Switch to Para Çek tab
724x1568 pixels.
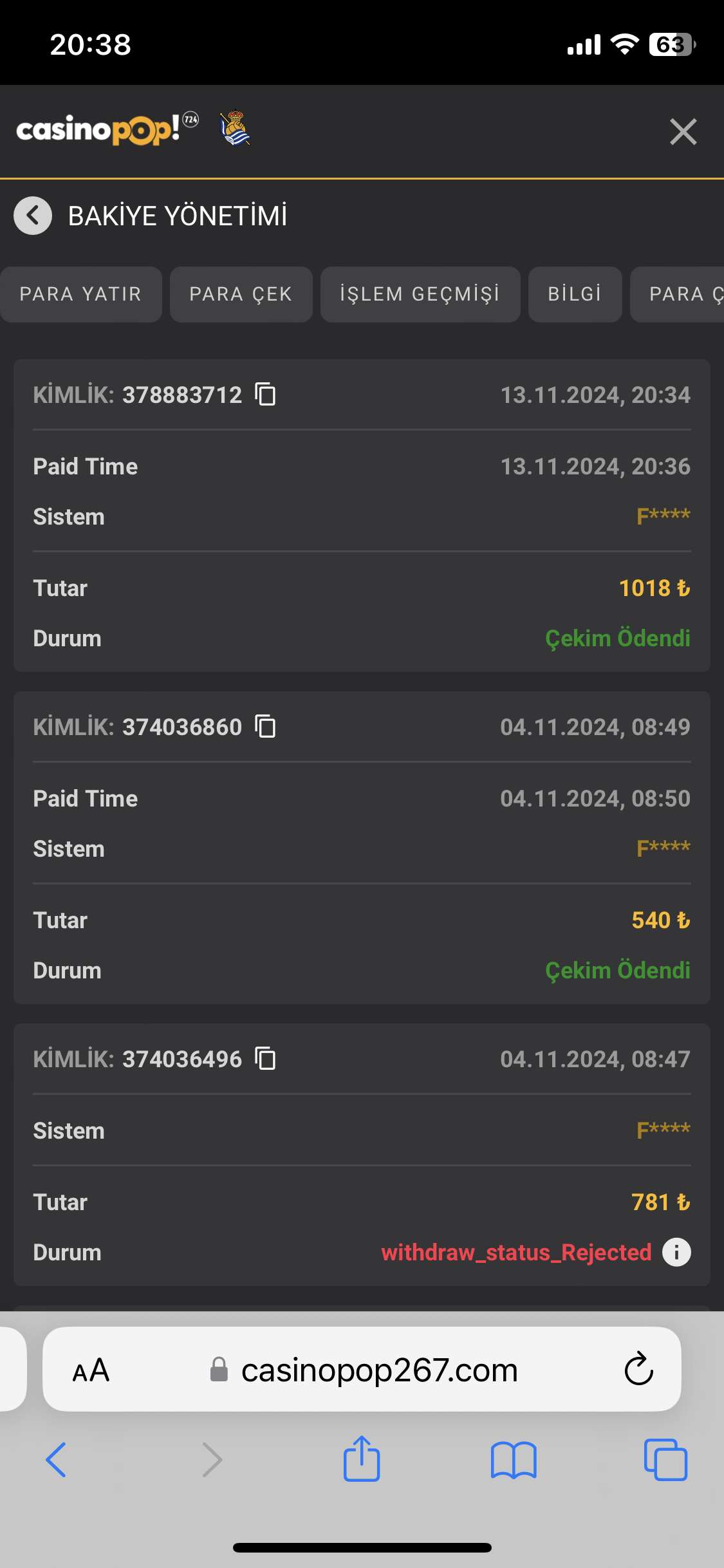[241, 294]
